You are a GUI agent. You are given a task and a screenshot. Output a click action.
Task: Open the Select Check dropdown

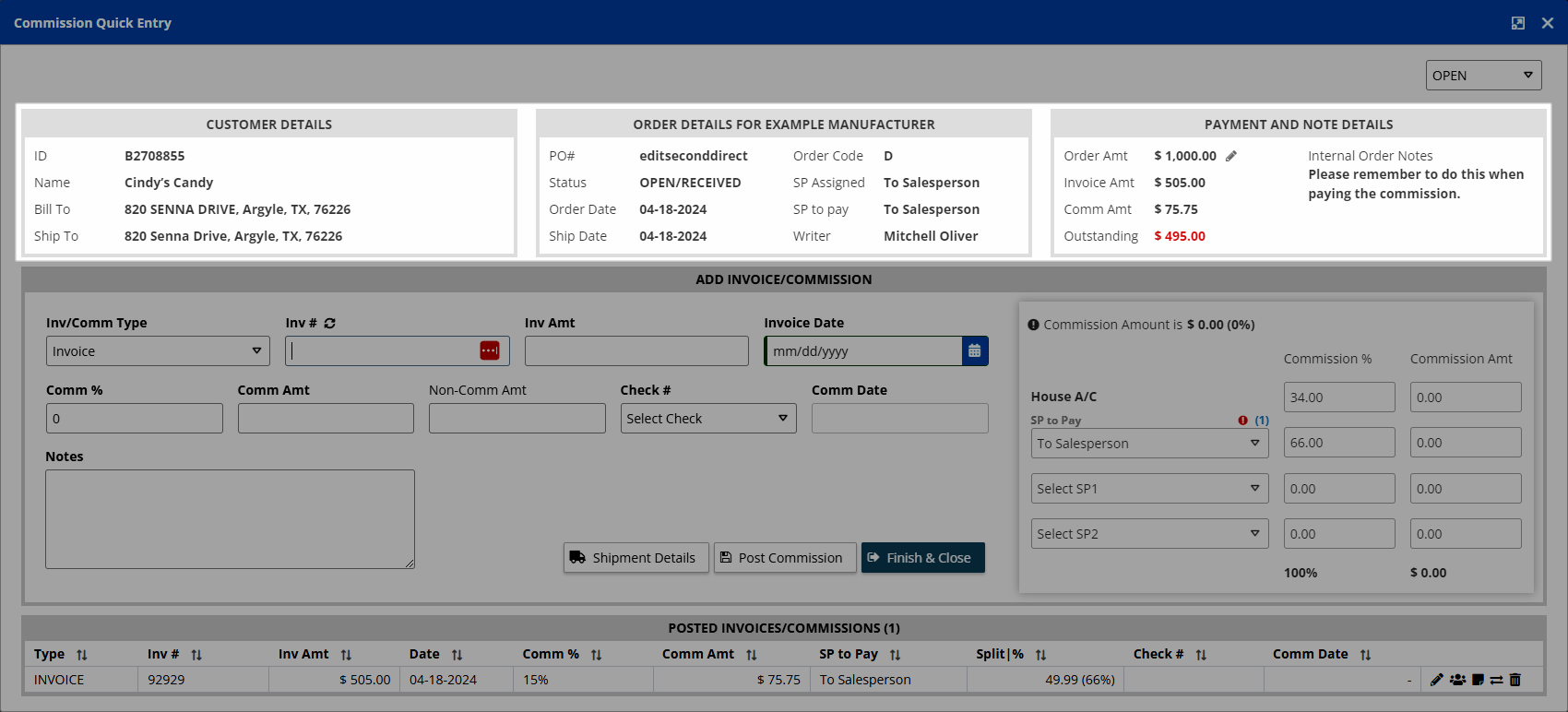[707, 419]
